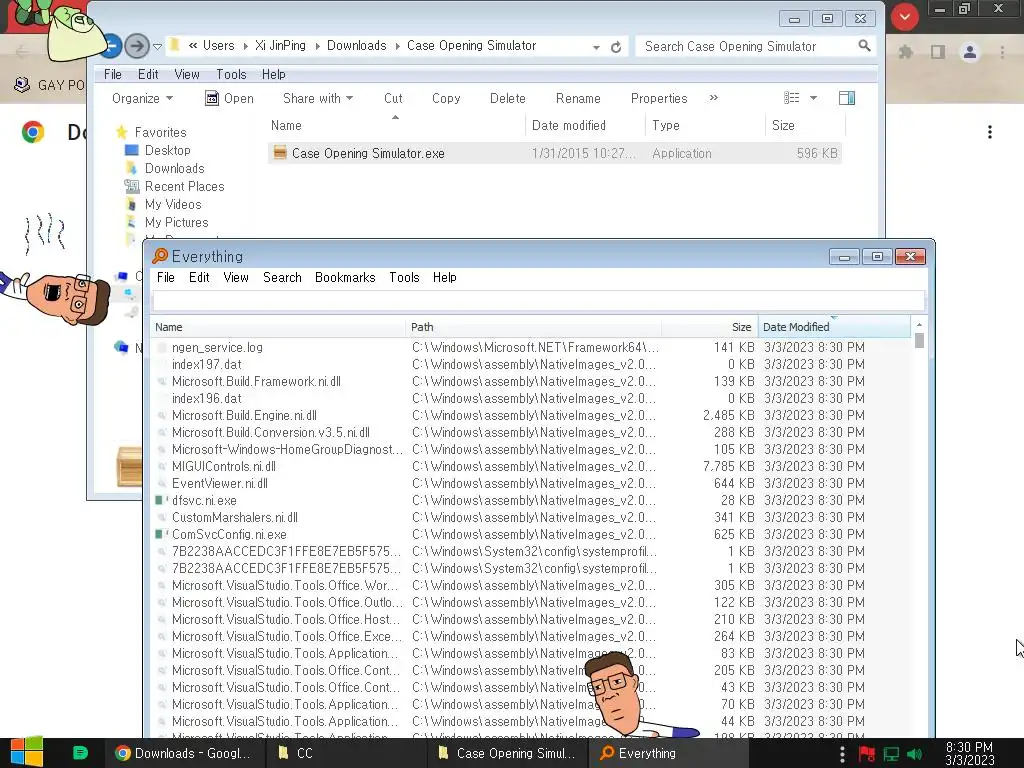Click the green pinned taskbar icon
The height and width of the screenshot is (768, 1024).
80,753
